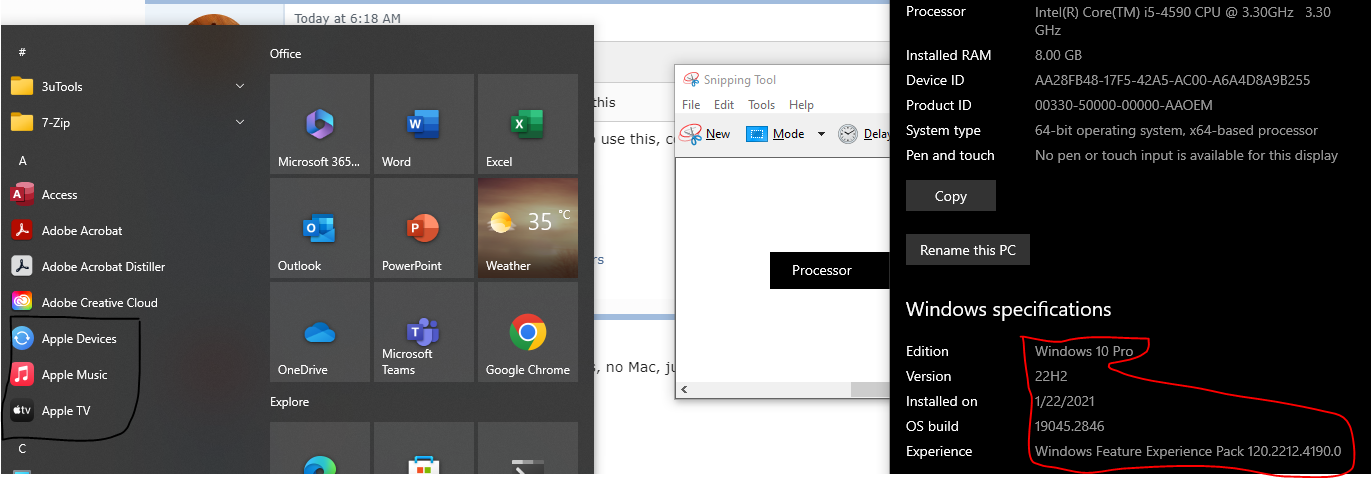Viewport: 1371px width, 478px height.
Task: Click the Mode button in Snipping Tool
Action: 776,134
